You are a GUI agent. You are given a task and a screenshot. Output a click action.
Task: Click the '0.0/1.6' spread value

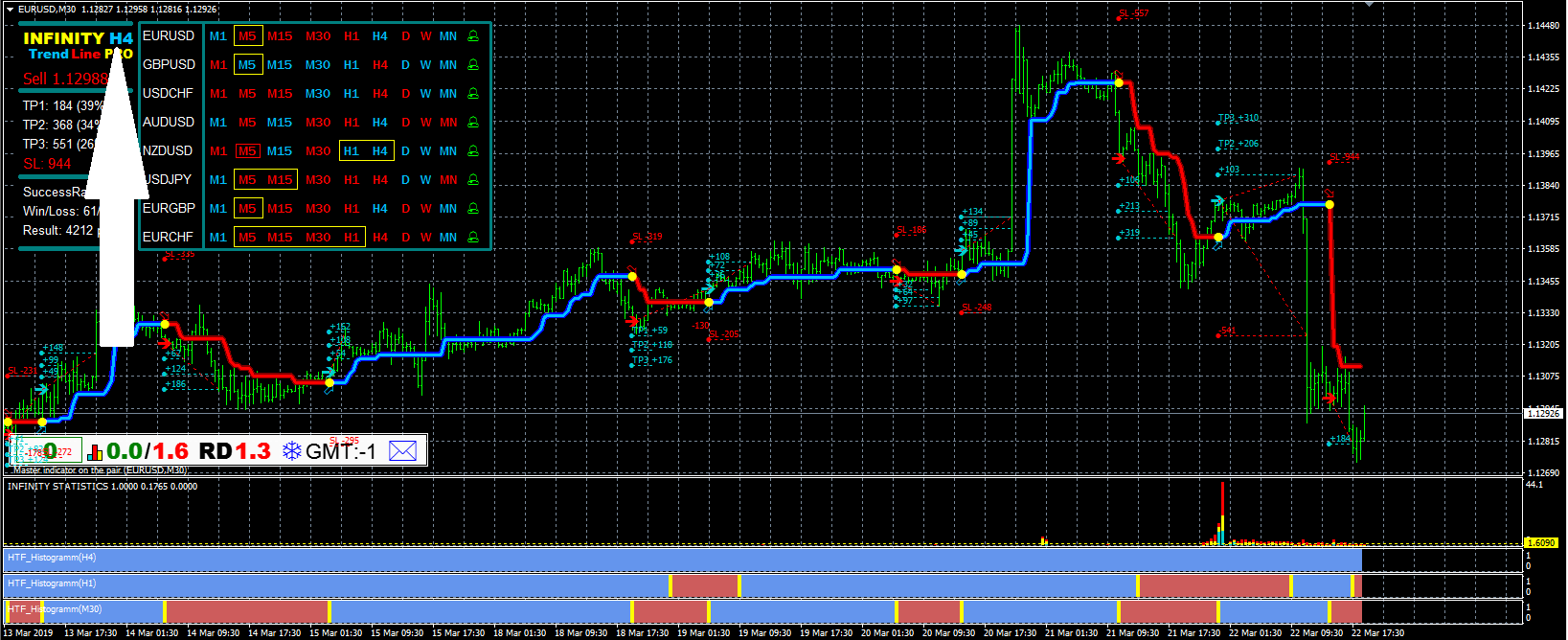click(x=148, y=451)
